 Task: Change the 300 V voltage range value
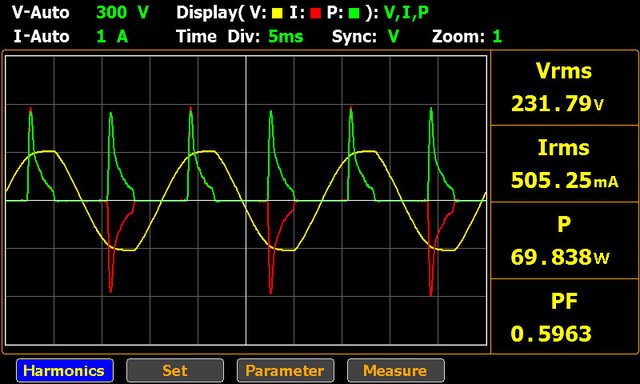(122, 13)
